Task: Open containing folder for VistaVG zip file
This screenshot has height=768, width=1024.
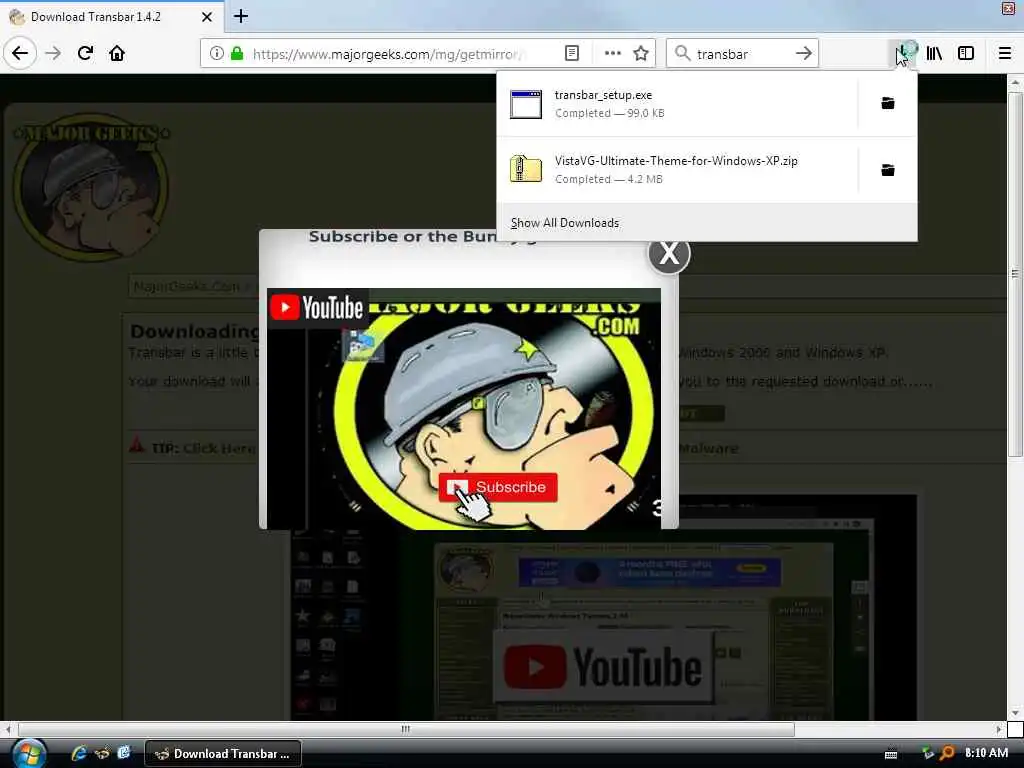Action: (x=888, y=170)
